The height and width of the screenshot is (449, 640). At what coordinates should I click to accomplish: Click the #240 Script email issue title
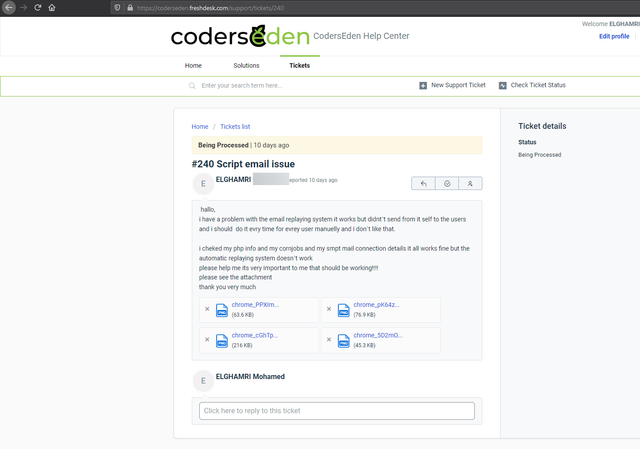tap(243, 164)
